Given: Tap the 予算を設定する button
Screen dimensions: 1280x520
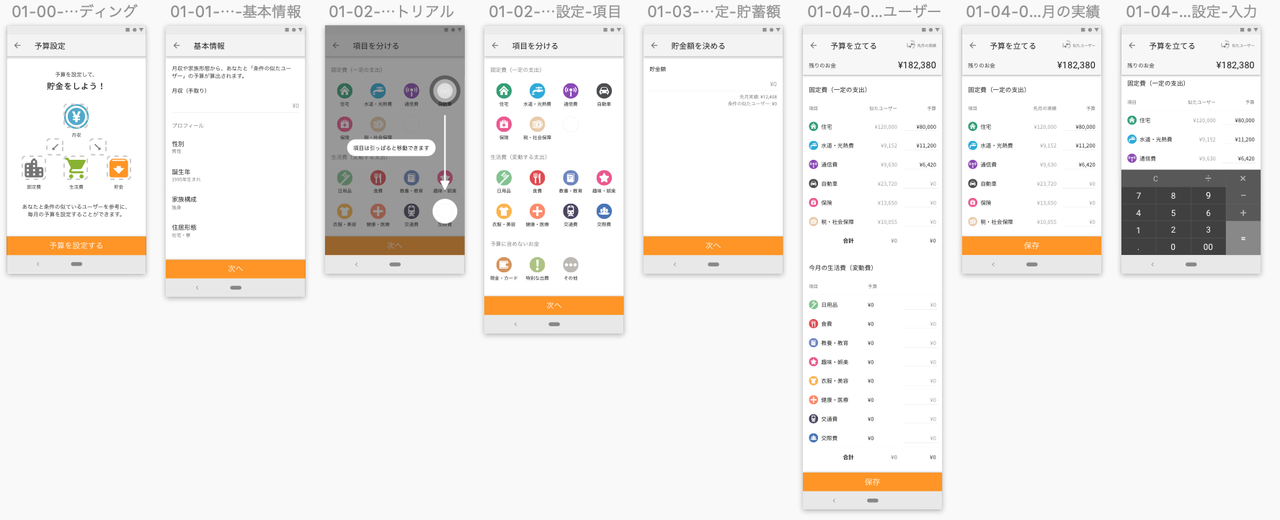Looking at the screenshot, I should point(76,245).
